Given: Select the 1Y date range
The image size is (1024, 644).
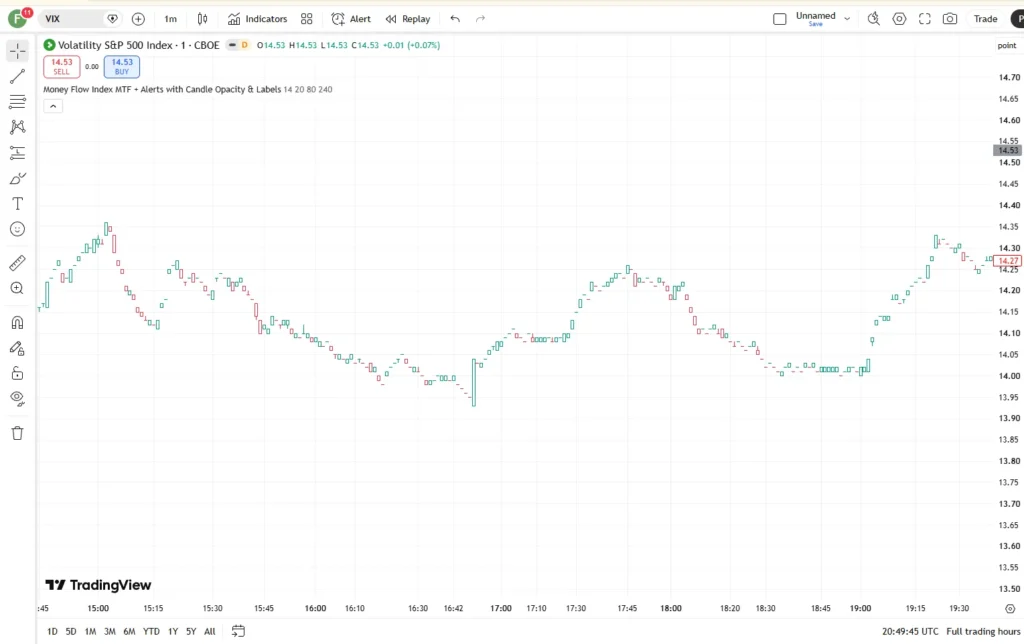Looking at the screenshot, I should tap(173, 632).
